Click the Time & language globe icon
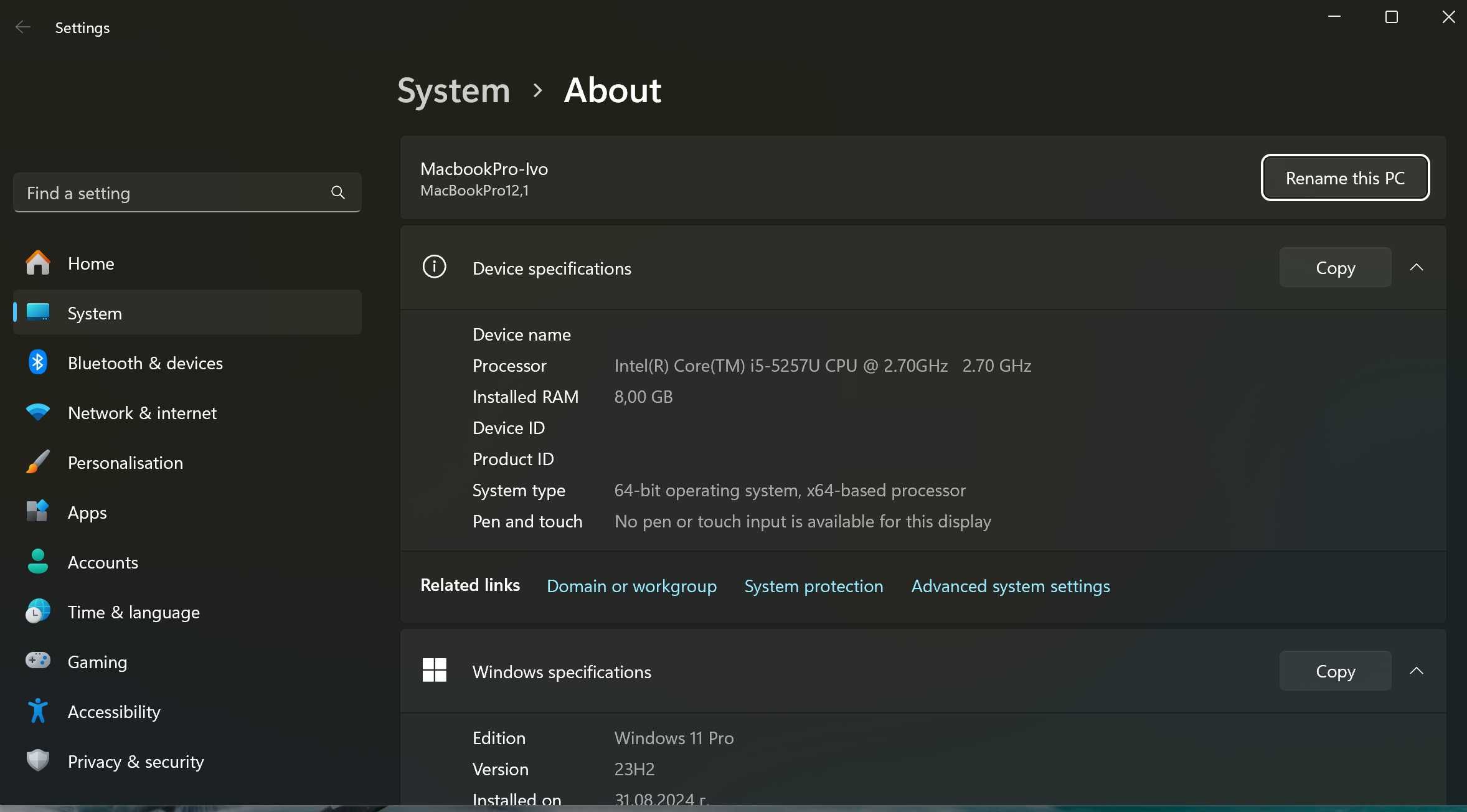The width and height of the screenshot is (1467, 812). (38, 611)
